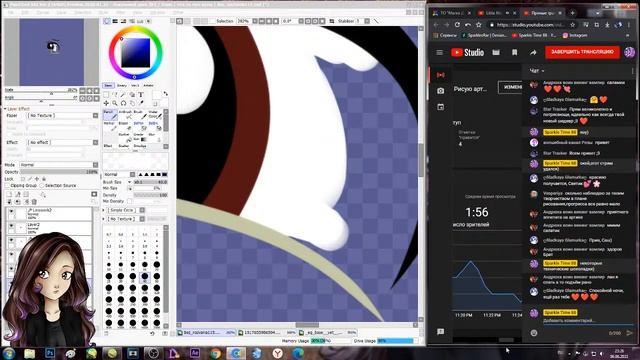This screenshot has width=640, height=360.
Task: Reload the browser page
Action: click(x=457, y=25)
